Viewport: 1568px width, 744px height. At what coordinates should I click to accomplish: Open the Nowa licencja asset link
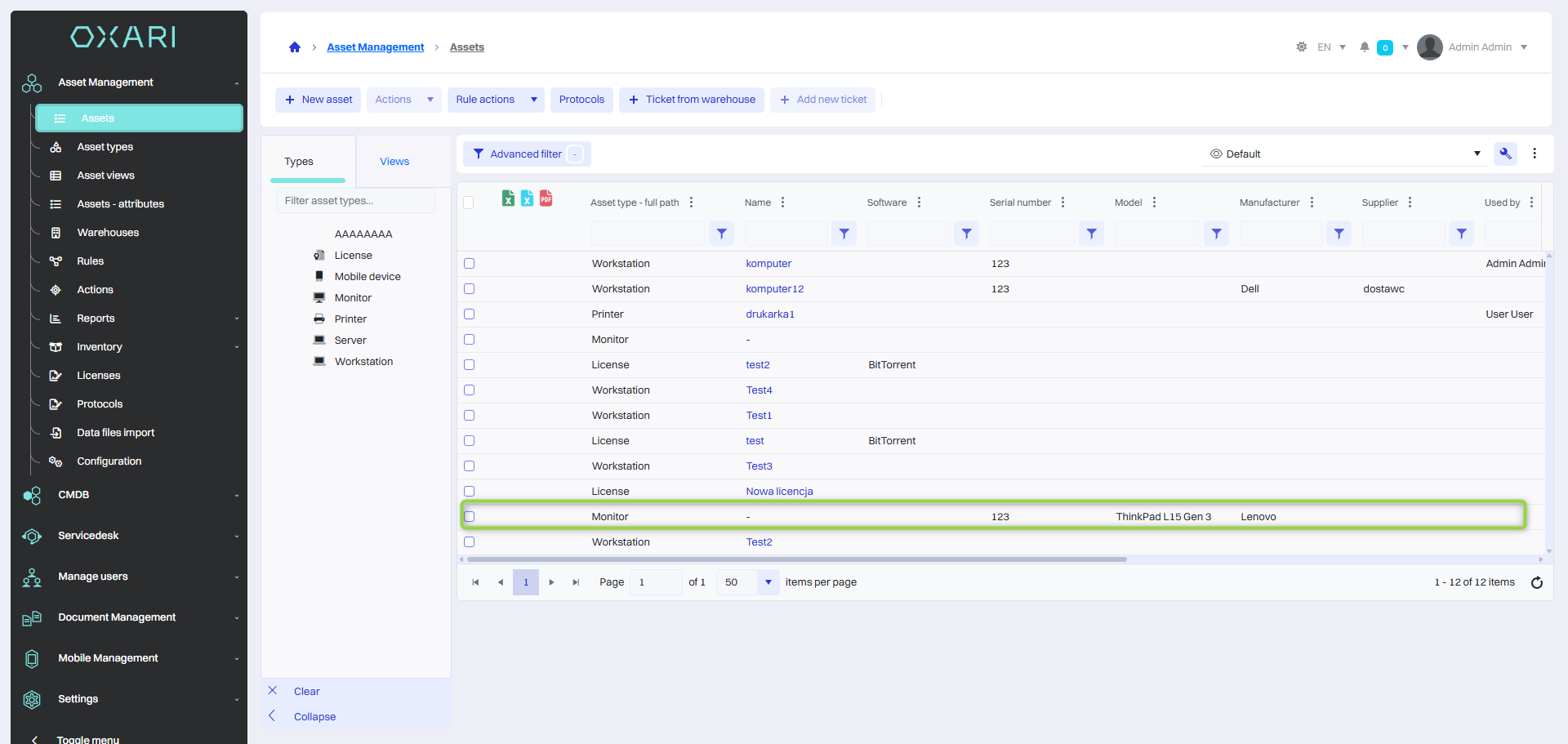point(779,492)
